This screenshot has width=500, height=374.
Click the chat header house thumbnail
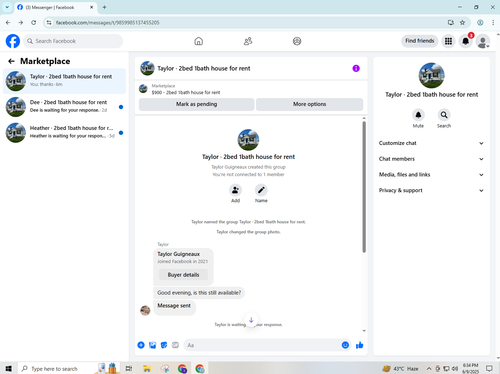coord(147,68)
